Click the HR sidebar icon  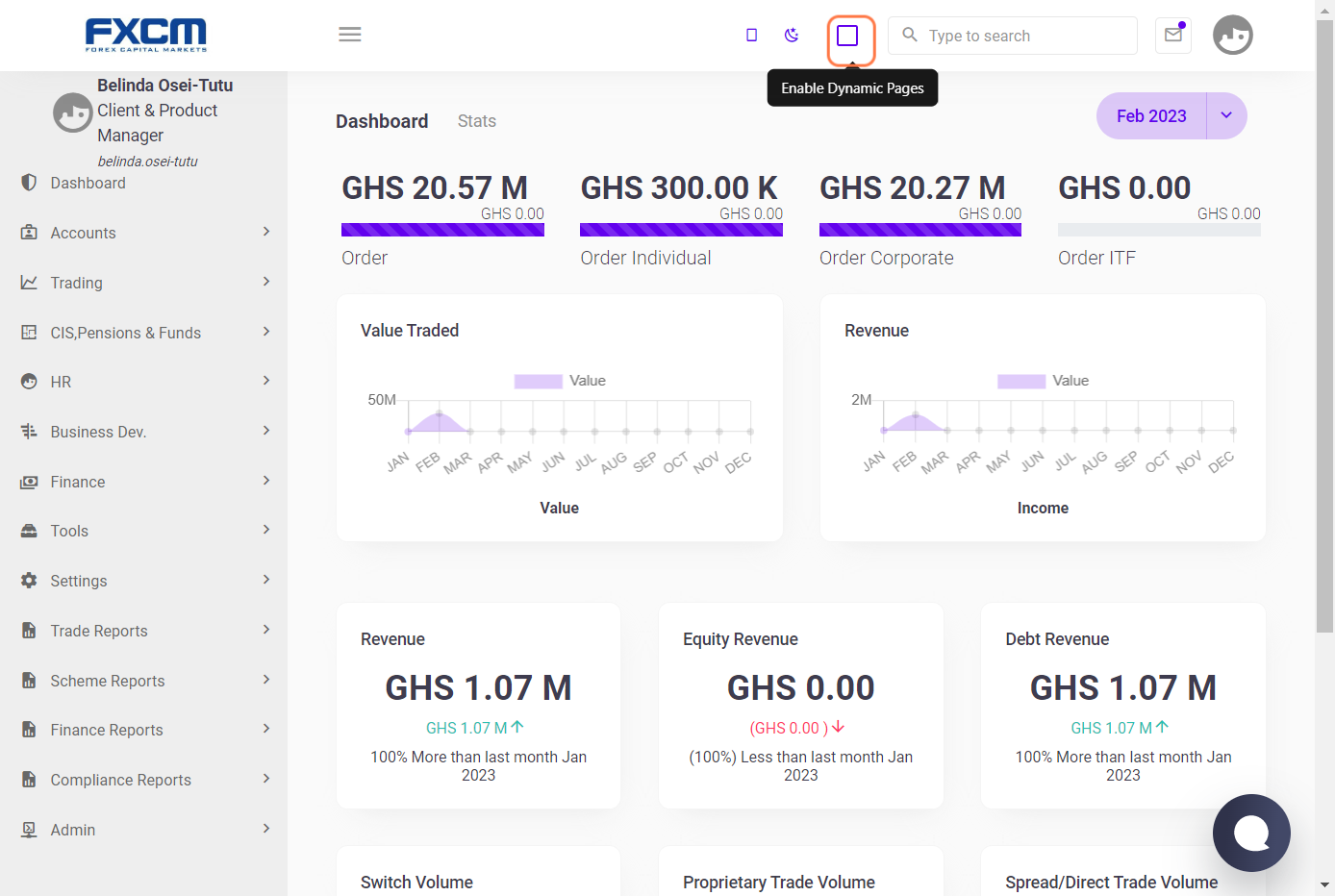point(29,382)
